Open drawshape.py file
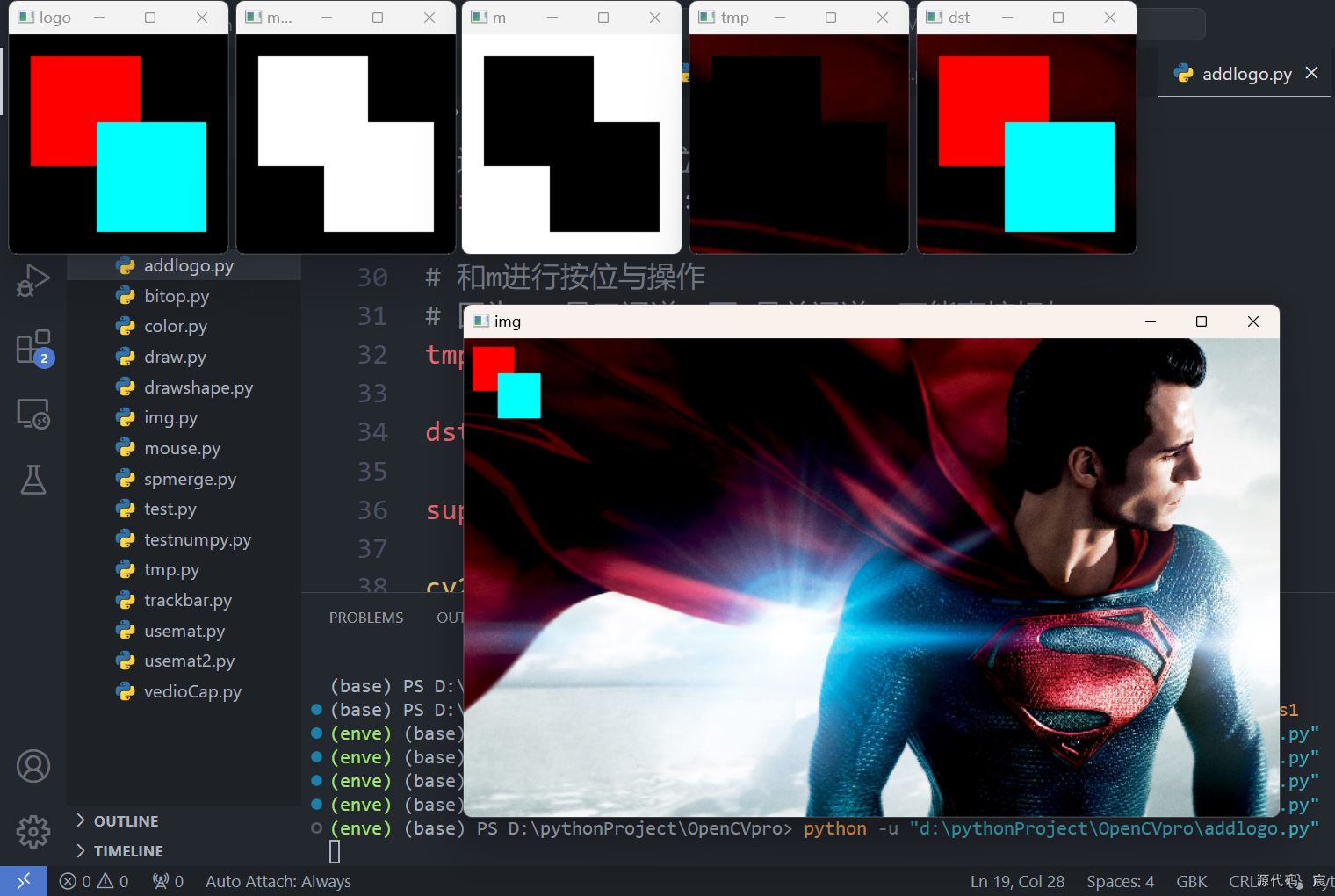The image size is (1335, 896). [x=184, y=387]
